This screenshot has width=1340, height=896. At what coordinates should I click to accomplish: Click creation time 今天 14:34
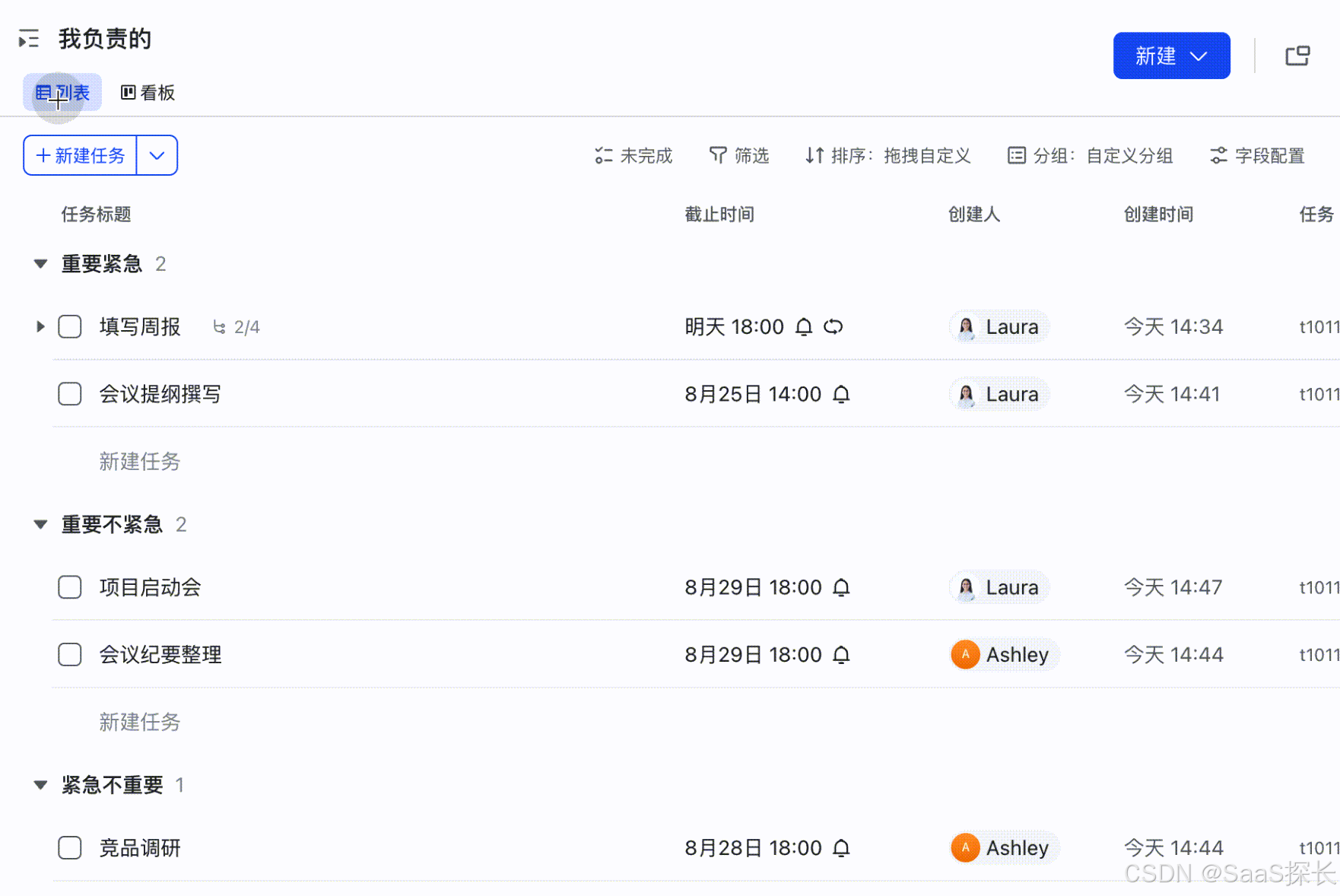pyautogui.click(x=1173, y=327)
